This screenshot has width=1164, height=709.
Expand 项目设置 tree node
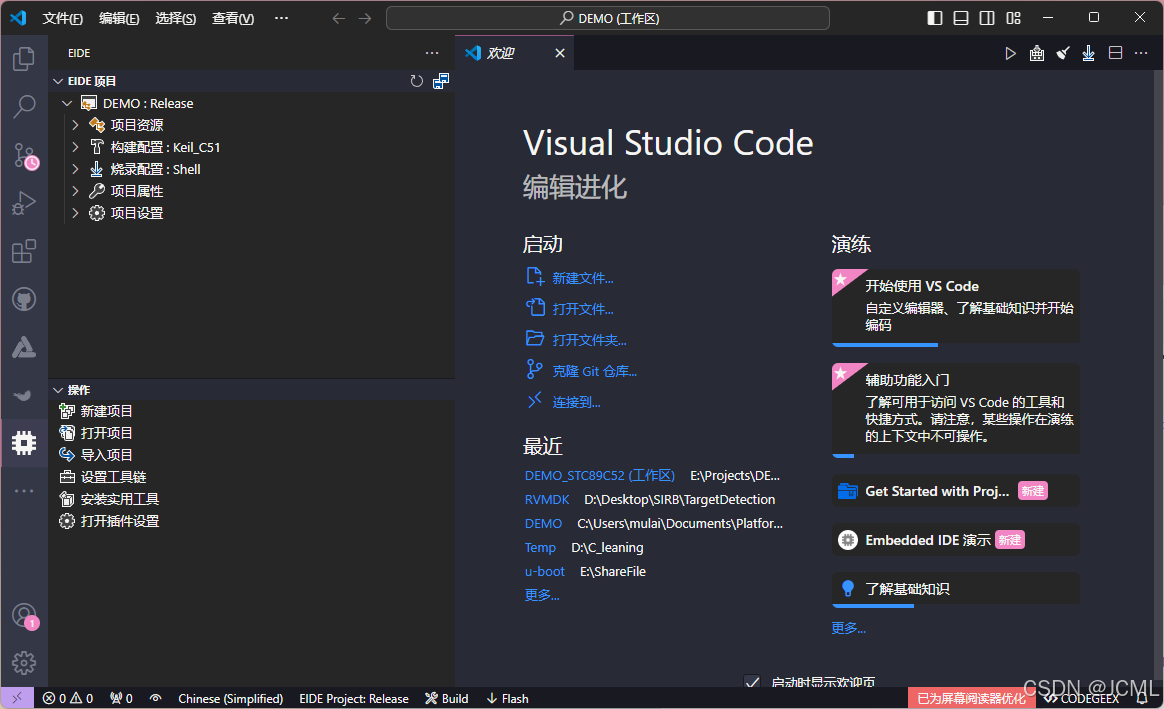point(75,213)
